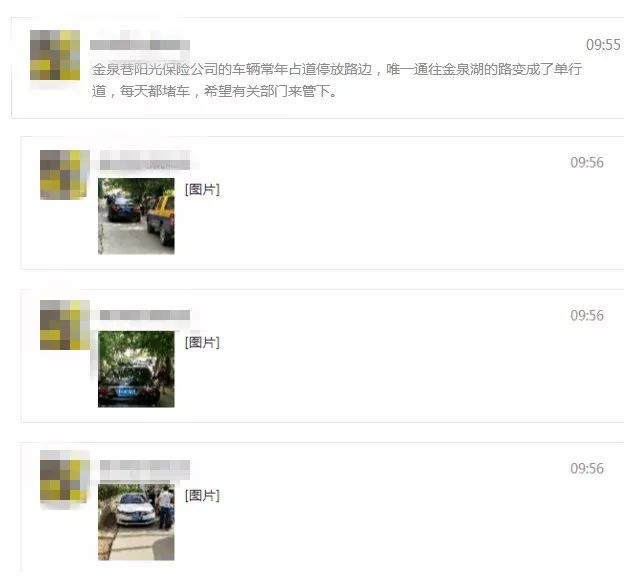Image resolution: width=634 pixels, height=582 pixels.
Task: Click the [图片] label beside the black car photo
Action: [x=202, y=342]
